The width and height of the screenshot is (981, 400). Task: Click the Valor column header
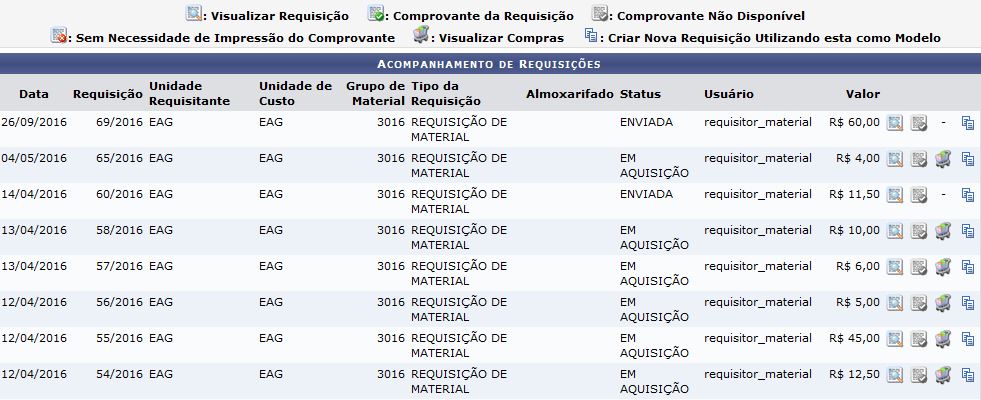coord(862,94)
